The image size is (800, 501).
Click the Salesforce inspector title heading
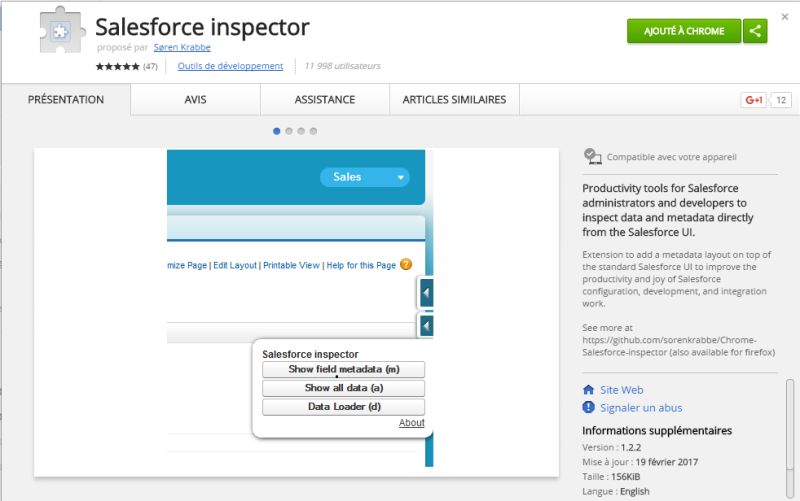point(202,27)
